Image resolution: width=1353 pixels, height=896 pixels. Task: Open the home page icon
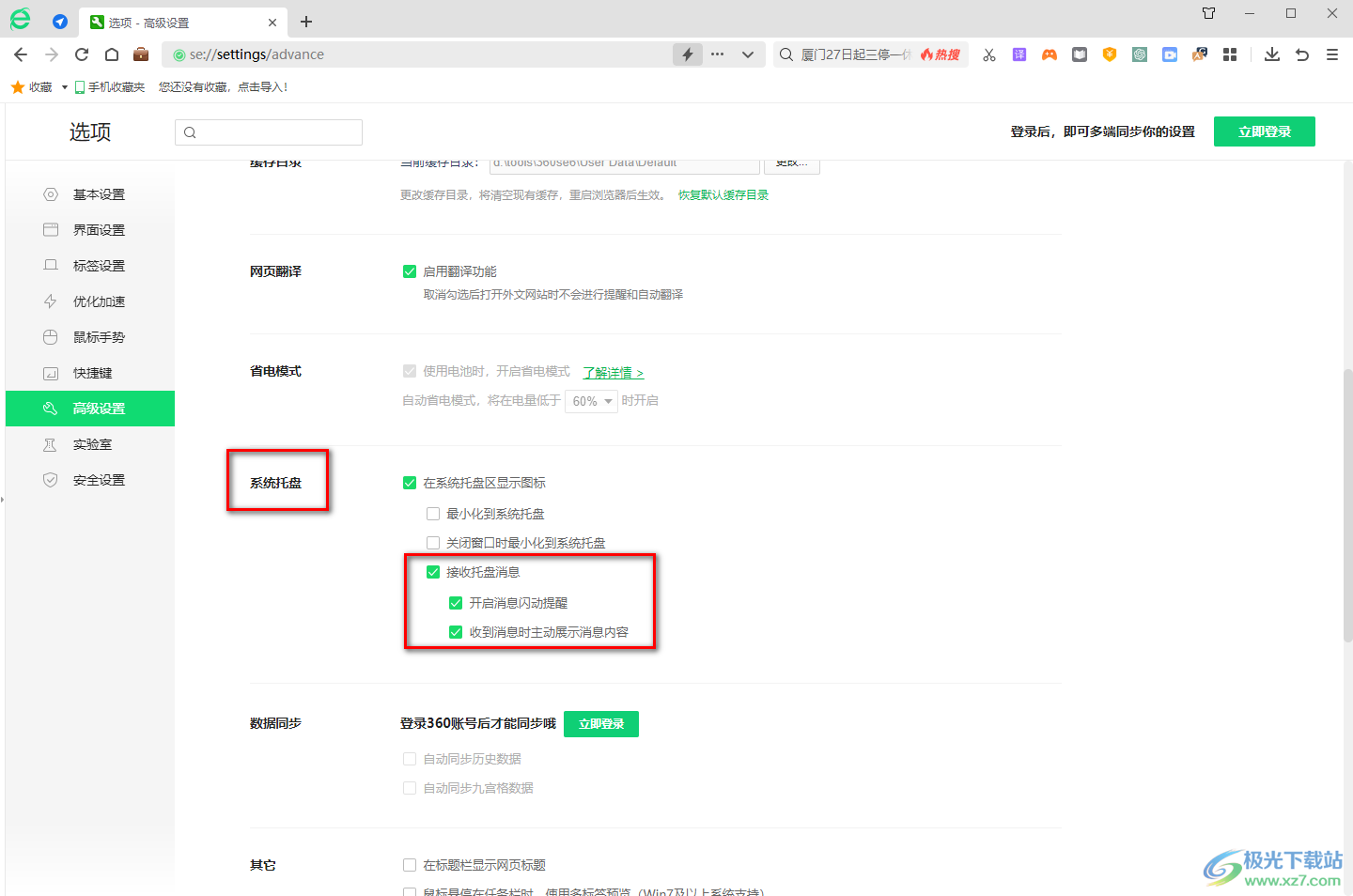coord(112,54)
